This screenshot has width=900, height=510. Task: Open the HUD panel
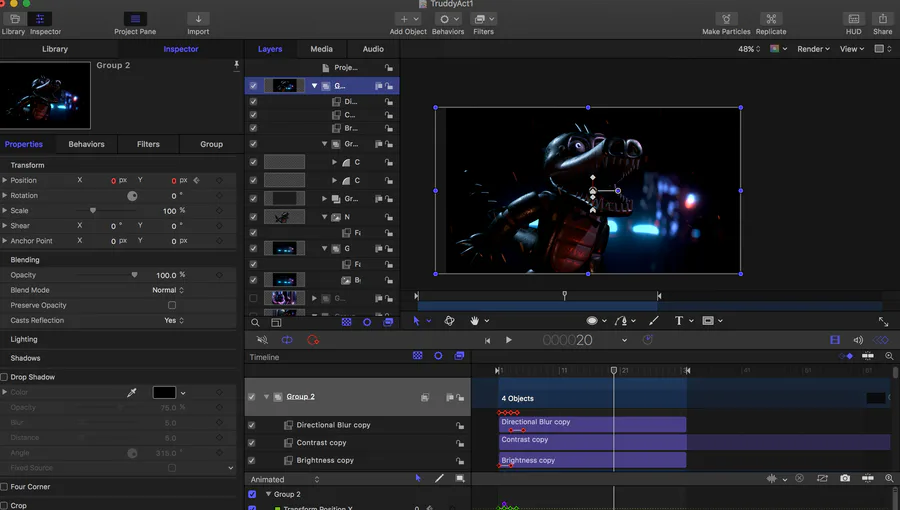853,19
